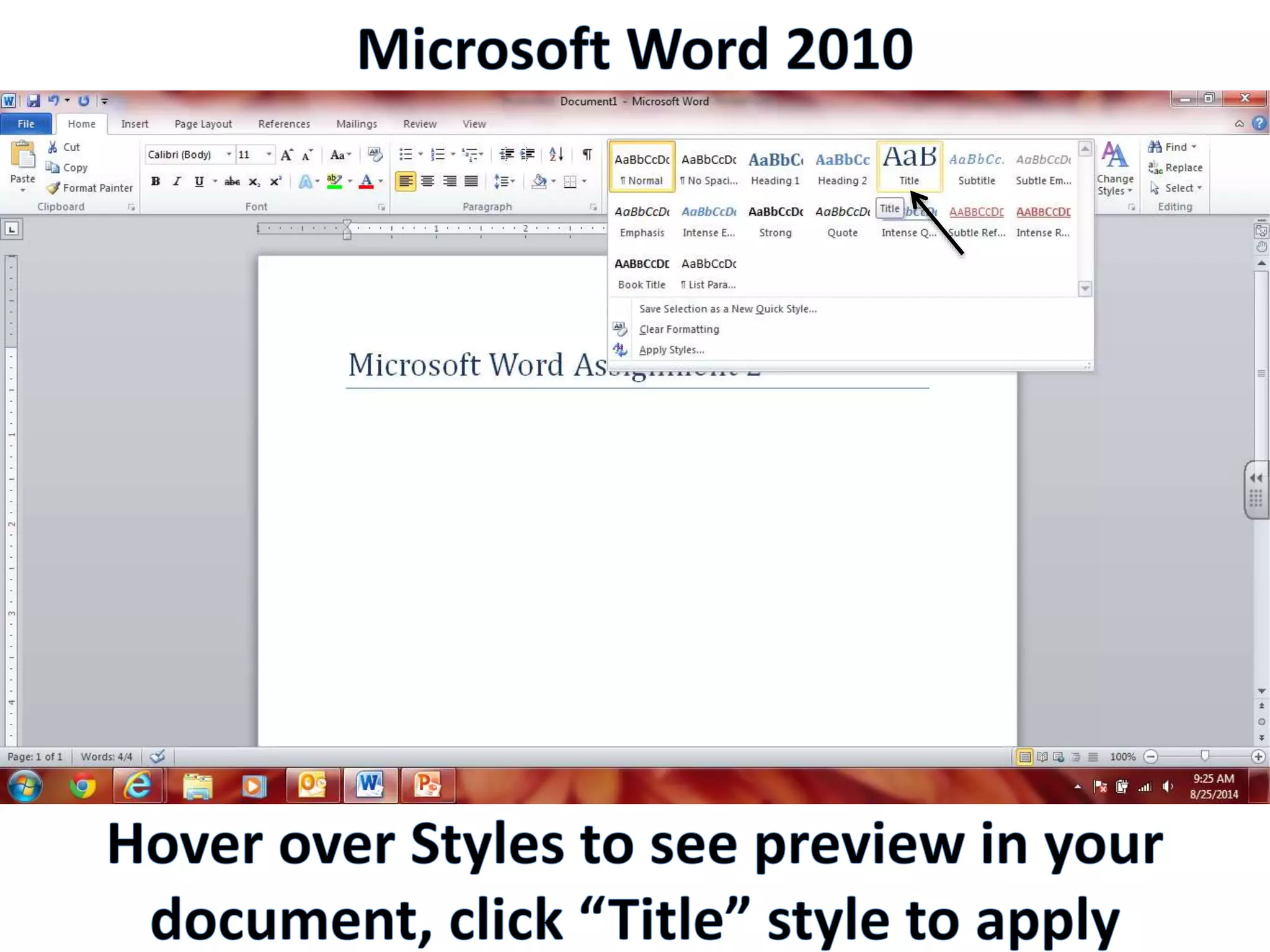Click the Superscript button

[x=275, y=182]
